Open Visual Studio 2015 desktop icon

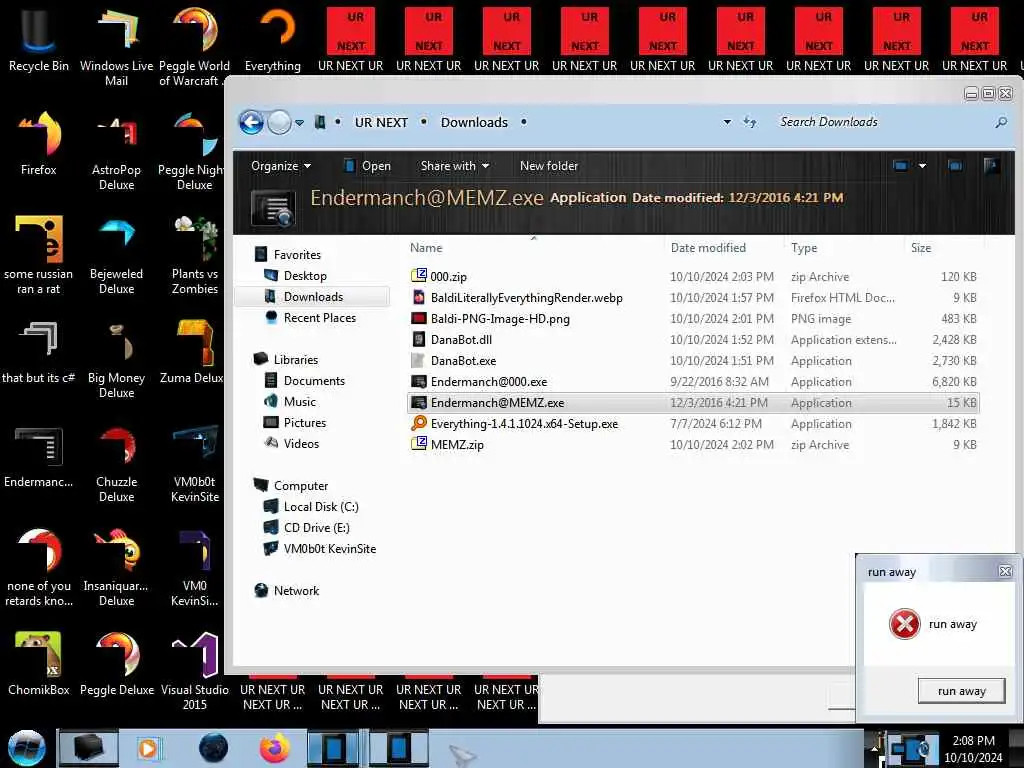pyautogui.click(x=195, y=671)
